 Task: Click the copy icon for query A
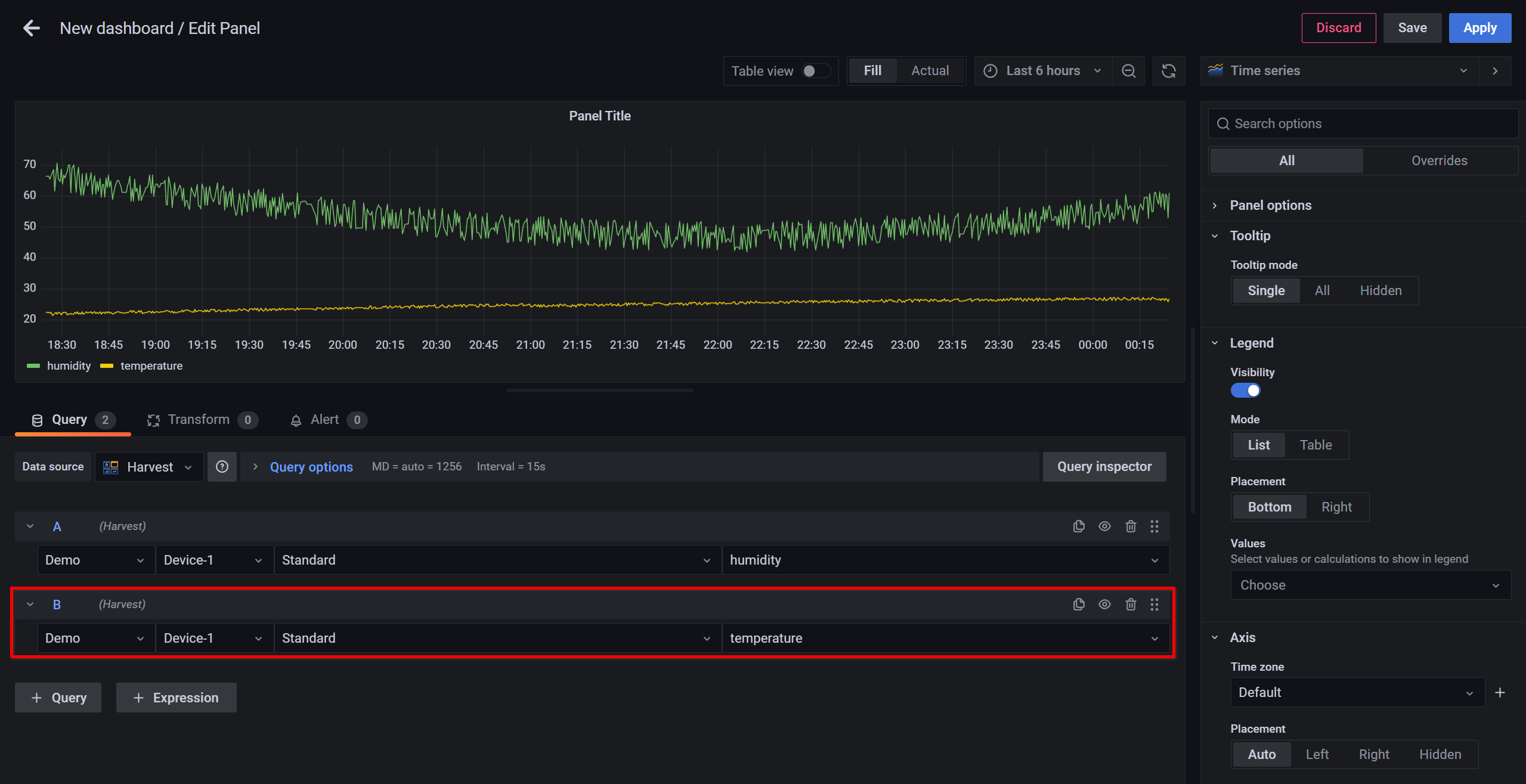pyautogui.click(x=1078, y=526)
